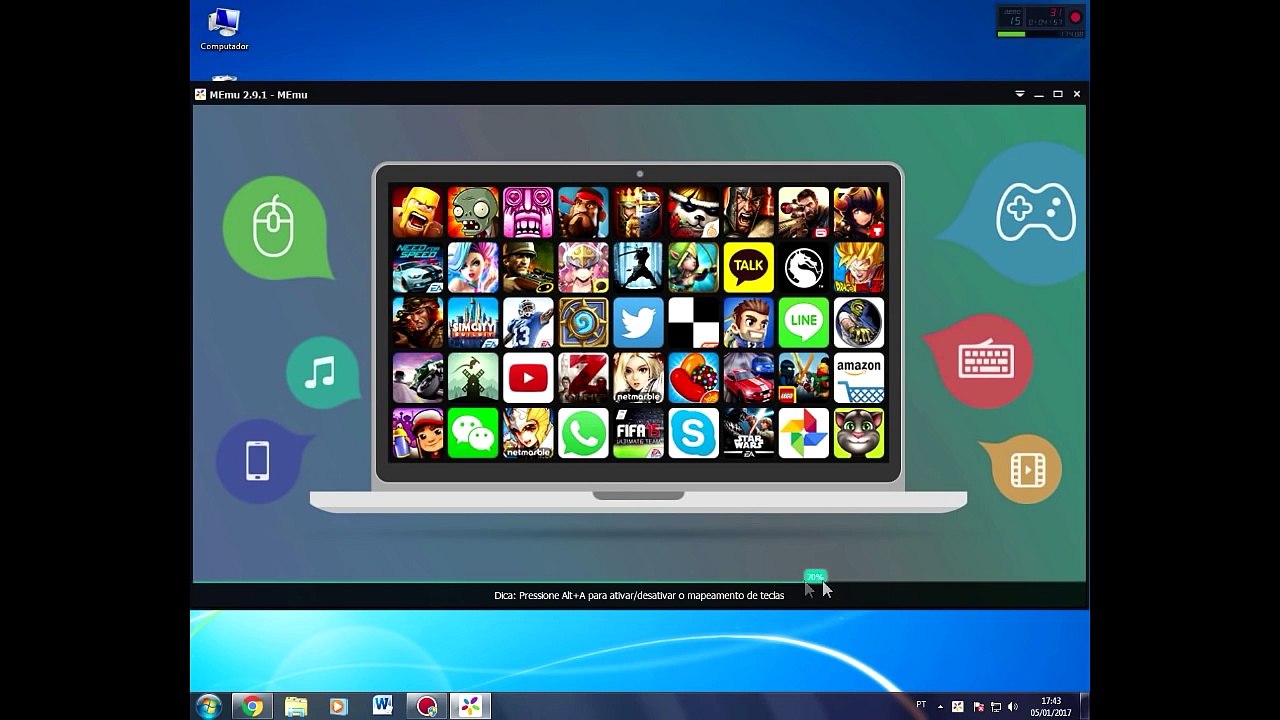Select the Shadow Fight silhouette icon
Screen dimensions: 1280x720
click(638, 267)
